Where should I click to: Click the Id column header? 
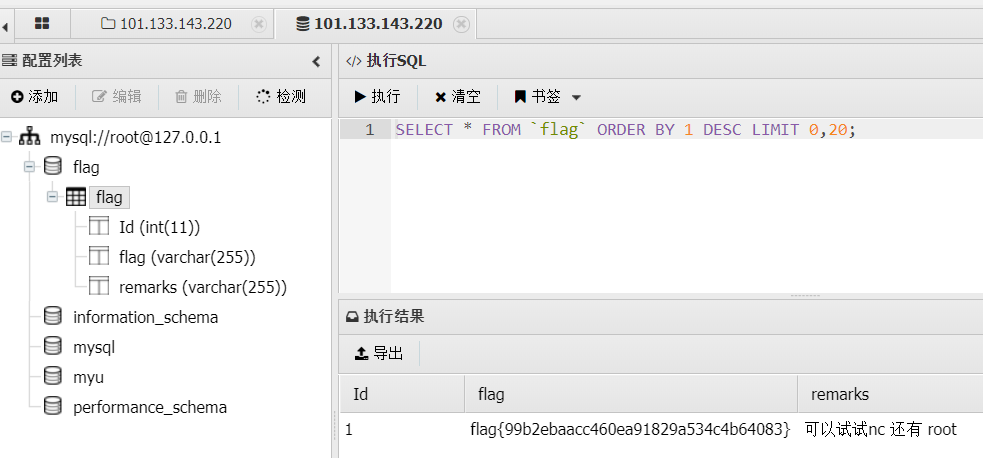pos(402,394)
